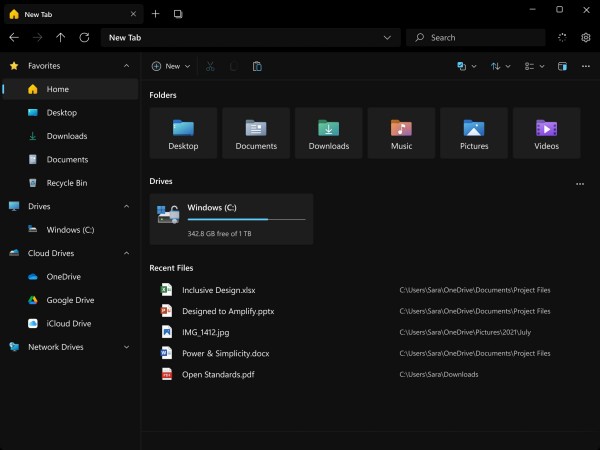Open Downloads in the sidebar

tap(70, 136)
